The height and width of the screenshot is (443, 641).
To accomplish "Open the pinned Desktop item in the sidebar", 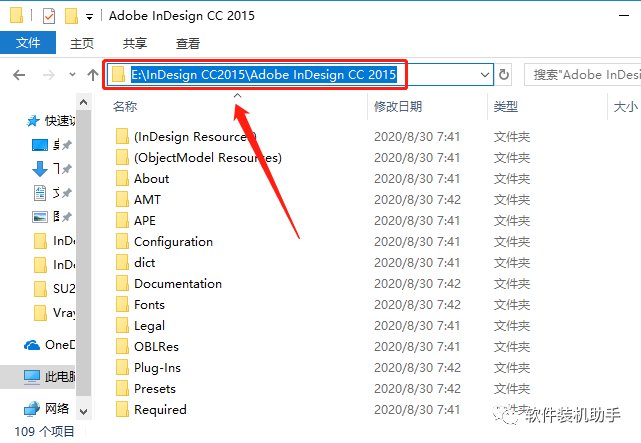I will tap(52, 145).
